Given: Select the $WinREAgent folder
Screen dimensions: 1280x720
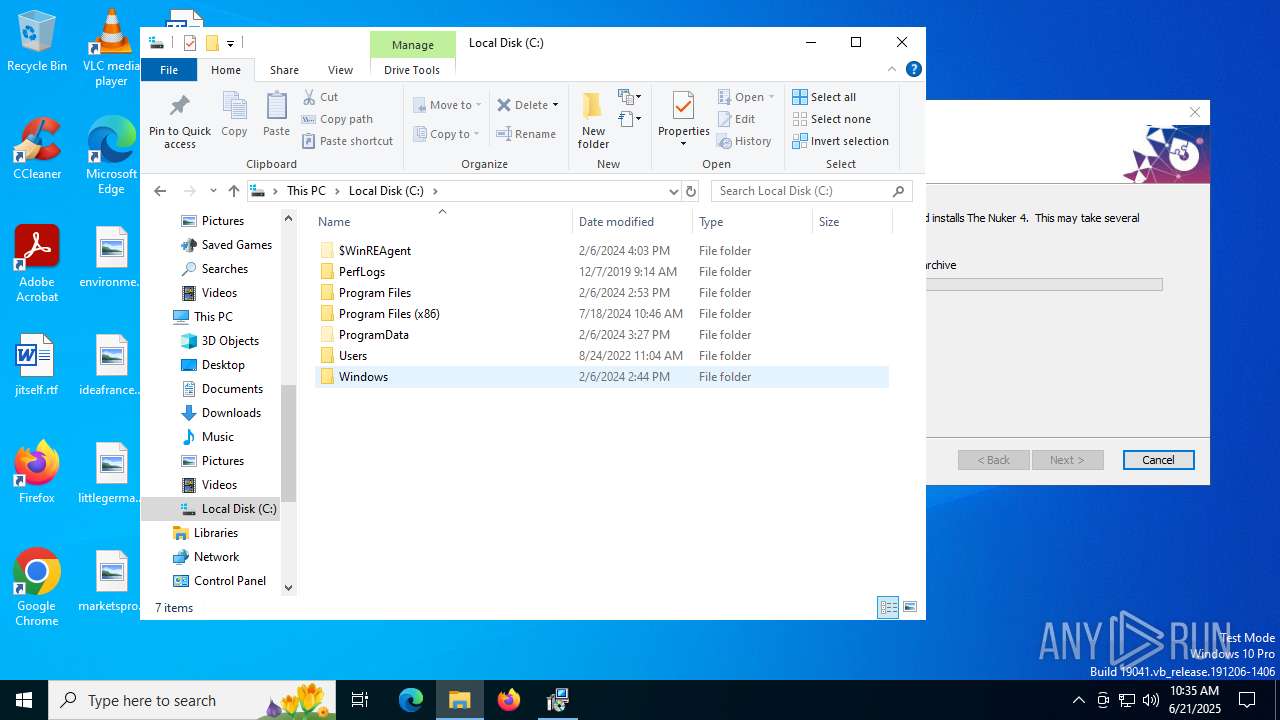Looking at the screenshot, I should click(x=375, y=251).
